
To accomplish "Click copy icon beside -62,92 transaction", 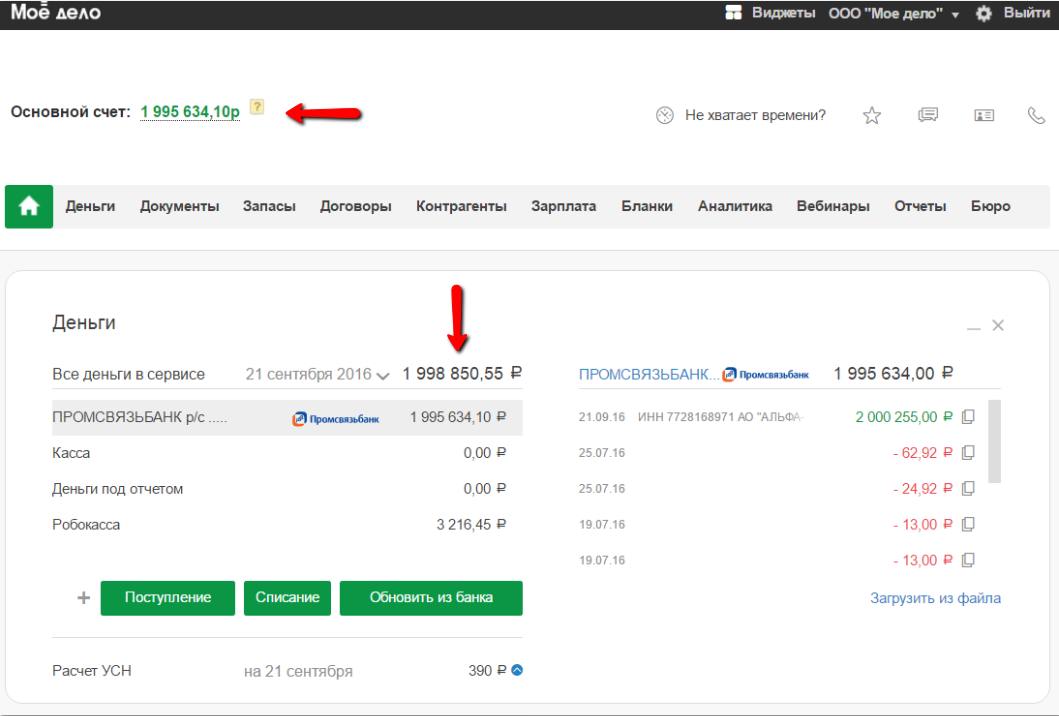I will pyautogui.click(x=968, y=453).
